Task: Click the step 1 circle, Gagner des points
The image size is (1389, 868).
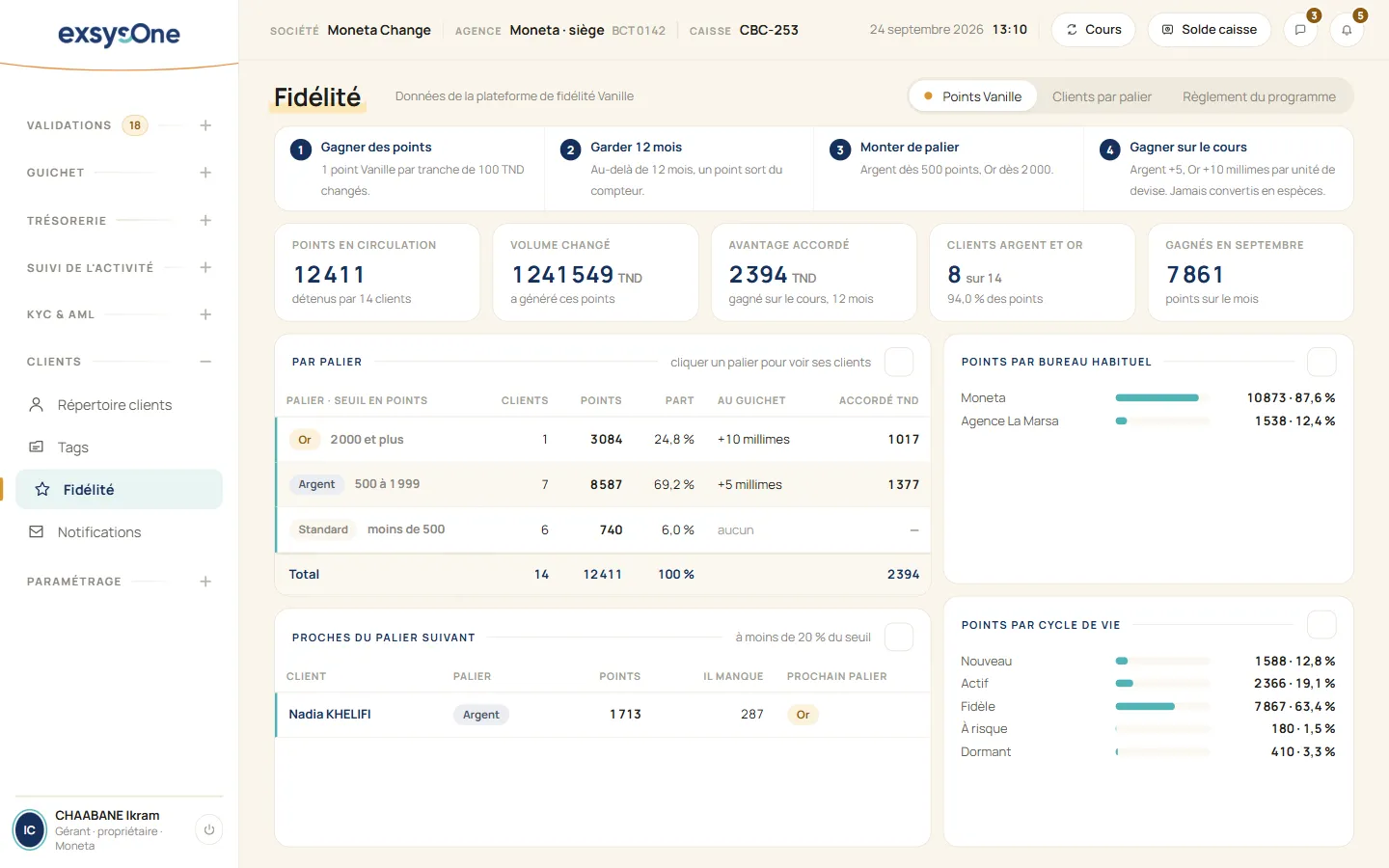Action: 301,149
